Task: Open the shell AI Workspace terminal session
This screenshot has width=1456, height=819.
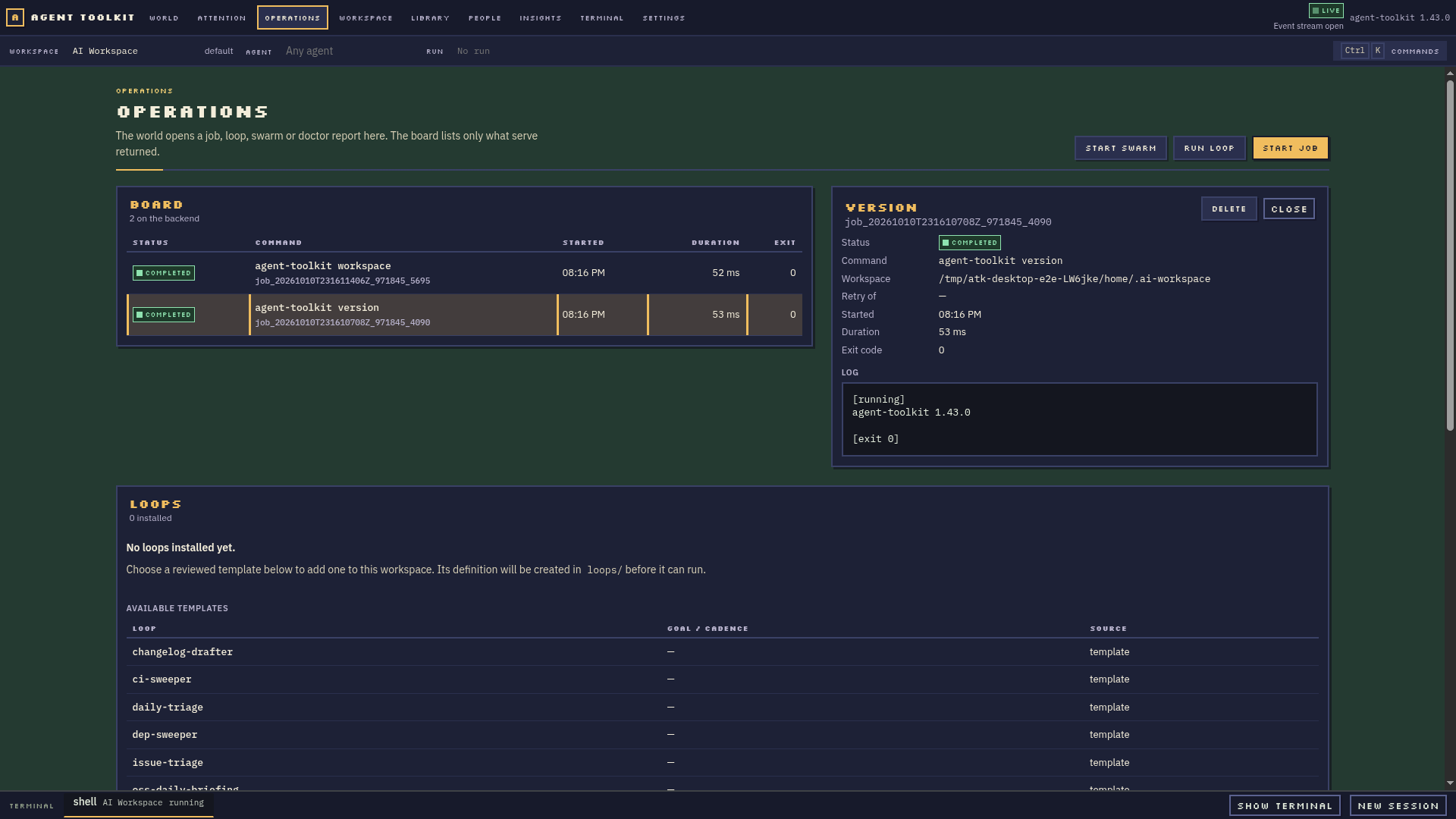Action: 139,803
